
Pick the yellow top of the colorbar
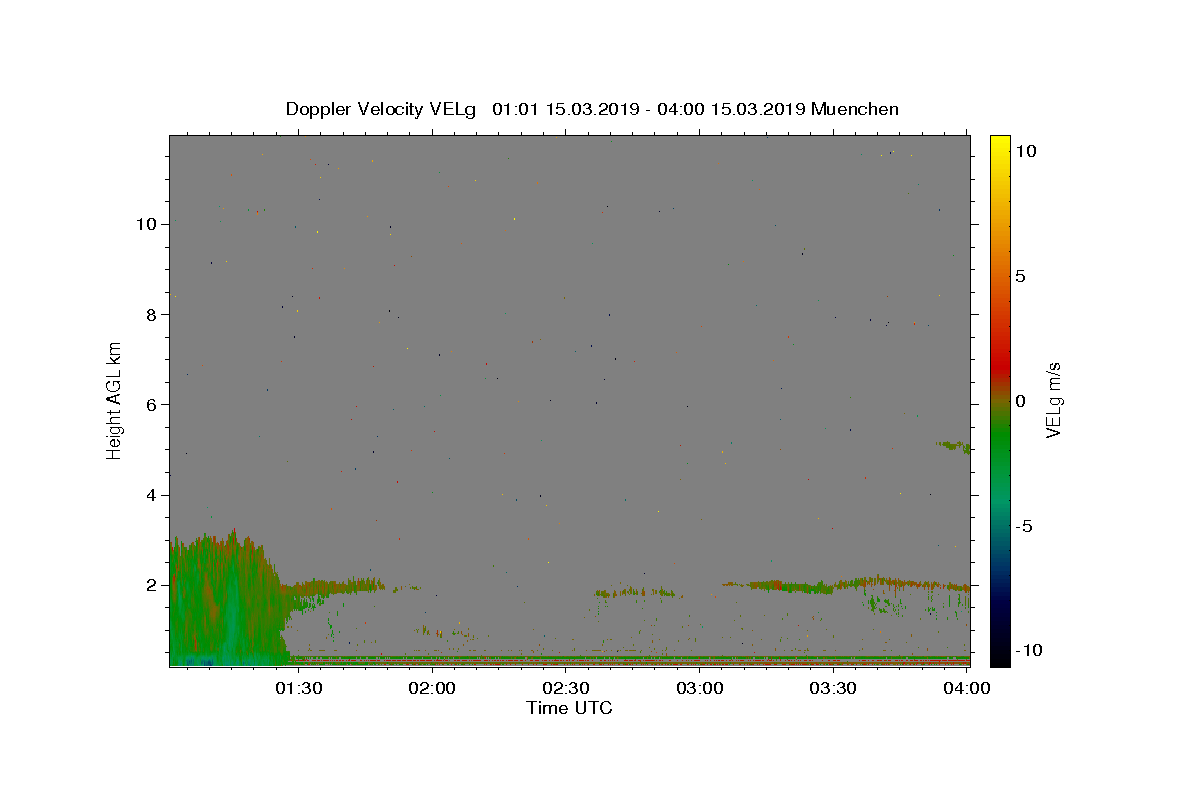(1000, 145)
